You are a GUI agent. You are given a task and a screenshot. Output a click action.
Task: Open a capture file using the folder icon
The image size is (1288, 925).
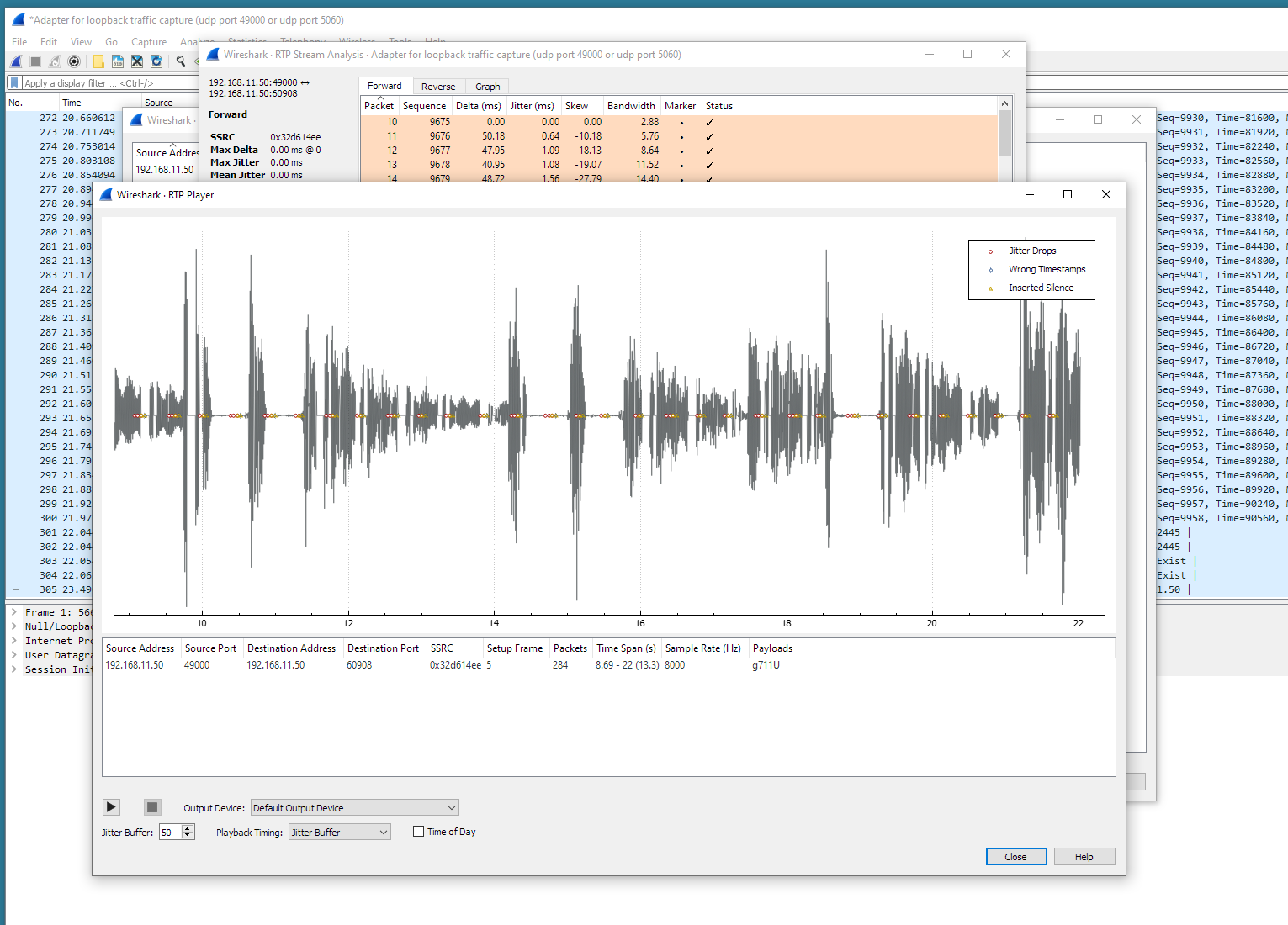point(98,61)
